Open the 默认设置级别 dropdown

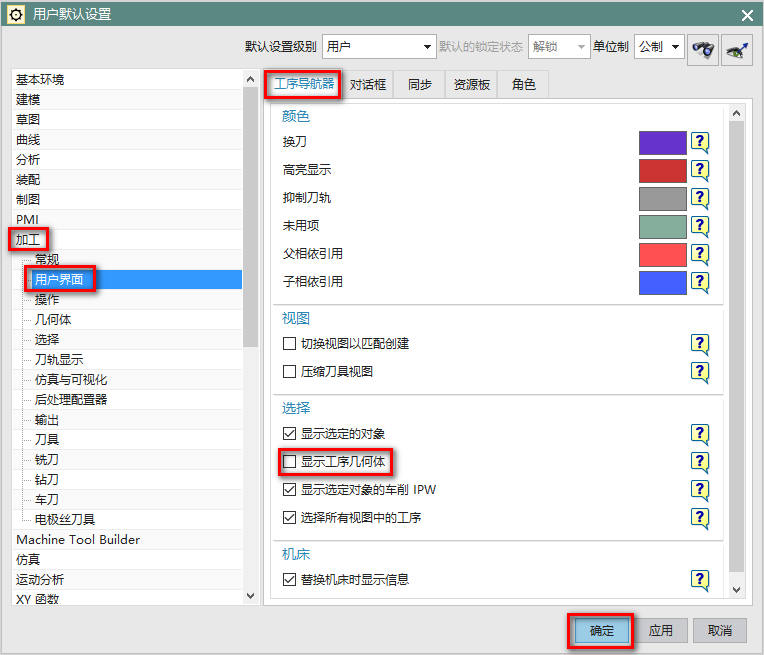379,47
